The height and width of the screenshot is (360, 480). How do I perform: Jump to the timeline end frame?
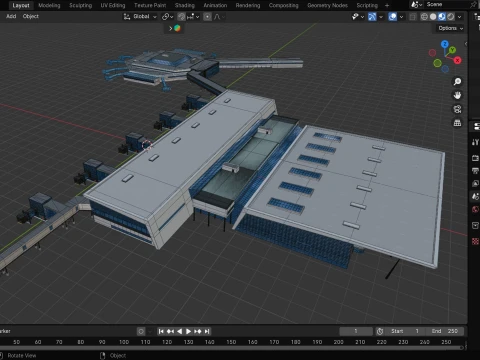(207, 331)
